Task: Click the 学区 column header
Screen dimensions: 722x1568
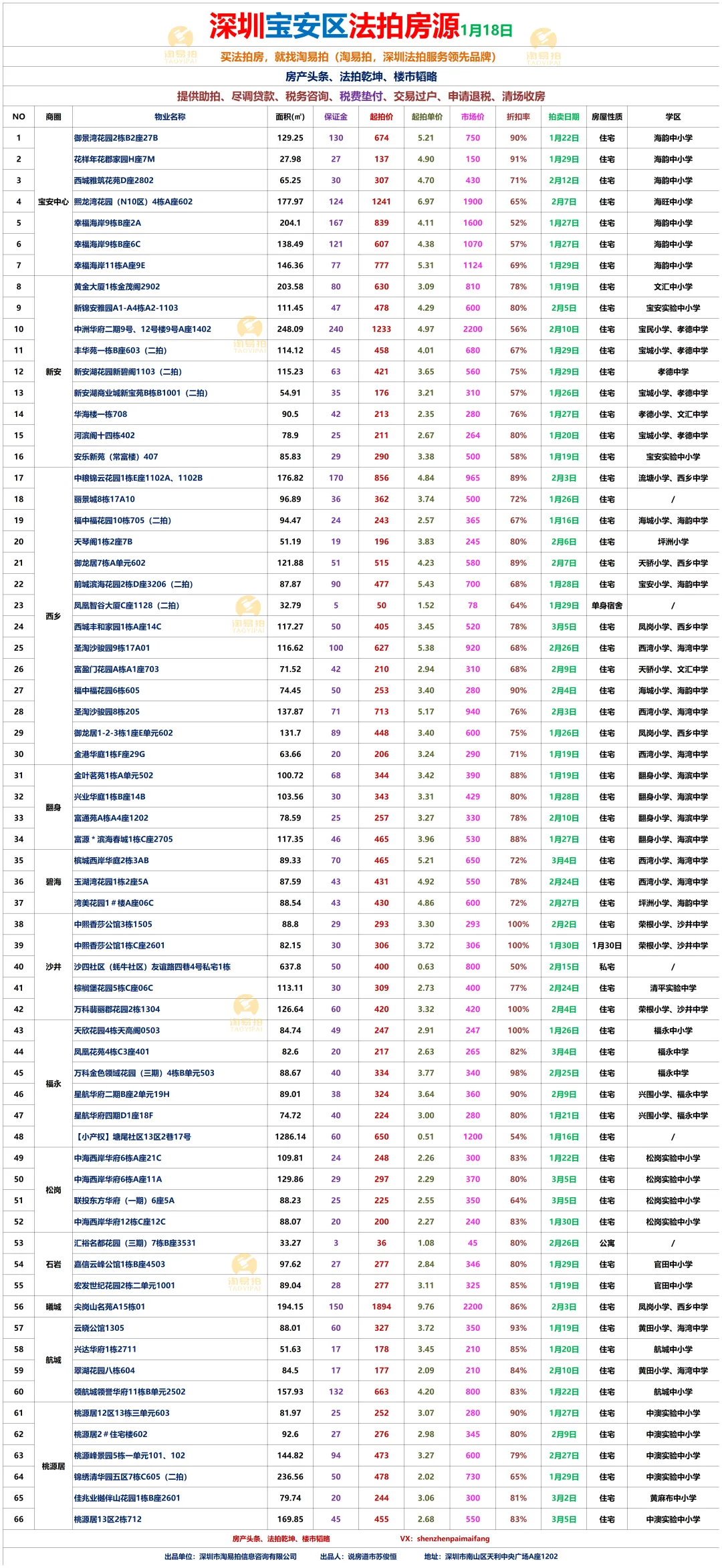Action: point(673,117)
